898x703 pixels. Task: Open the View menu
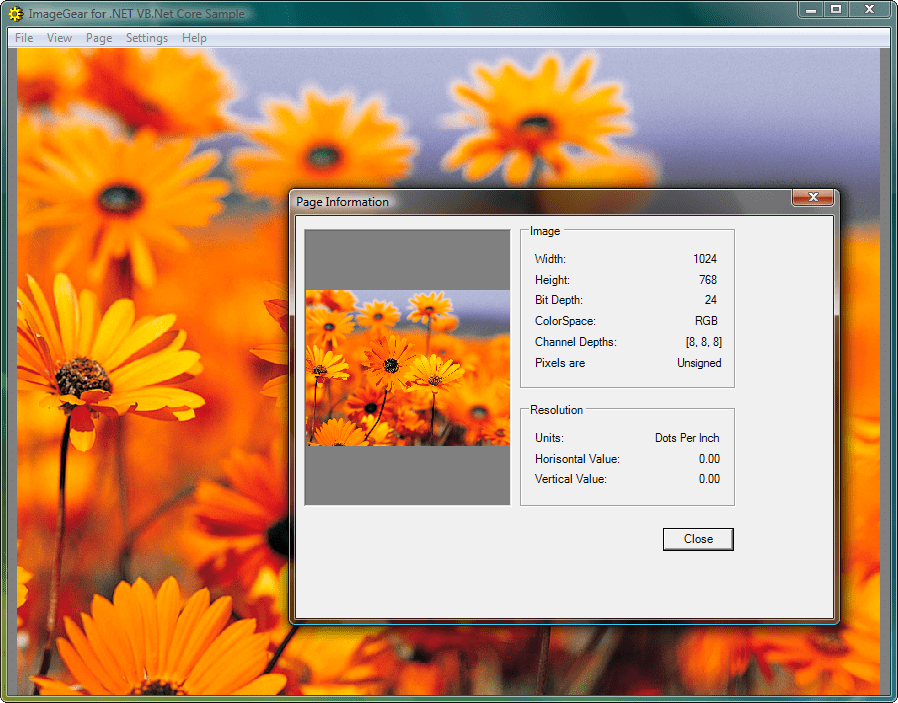click(x=59, y=37)
